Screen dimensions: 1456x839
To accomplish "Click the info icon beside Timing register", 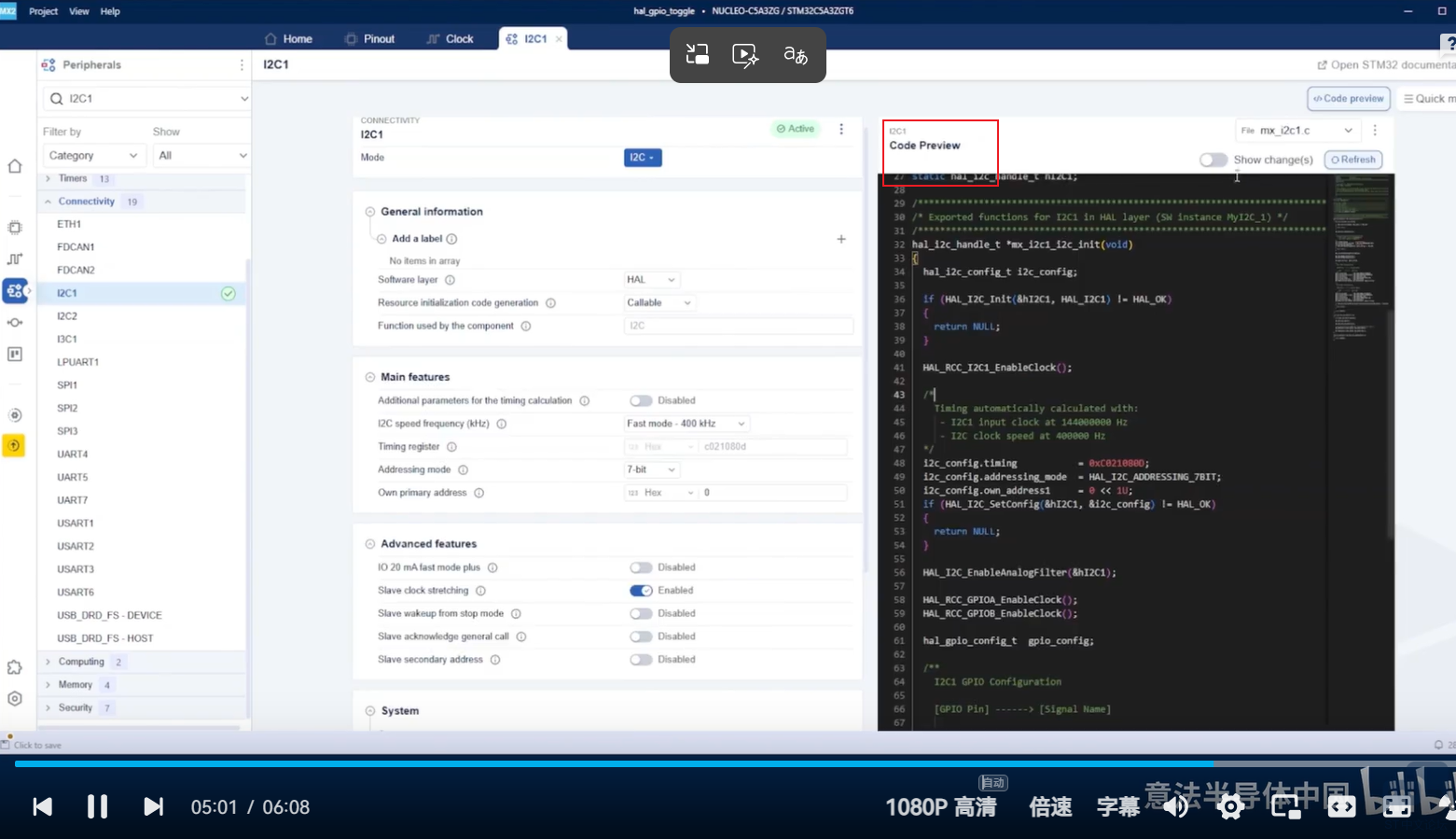I will 451,447.
